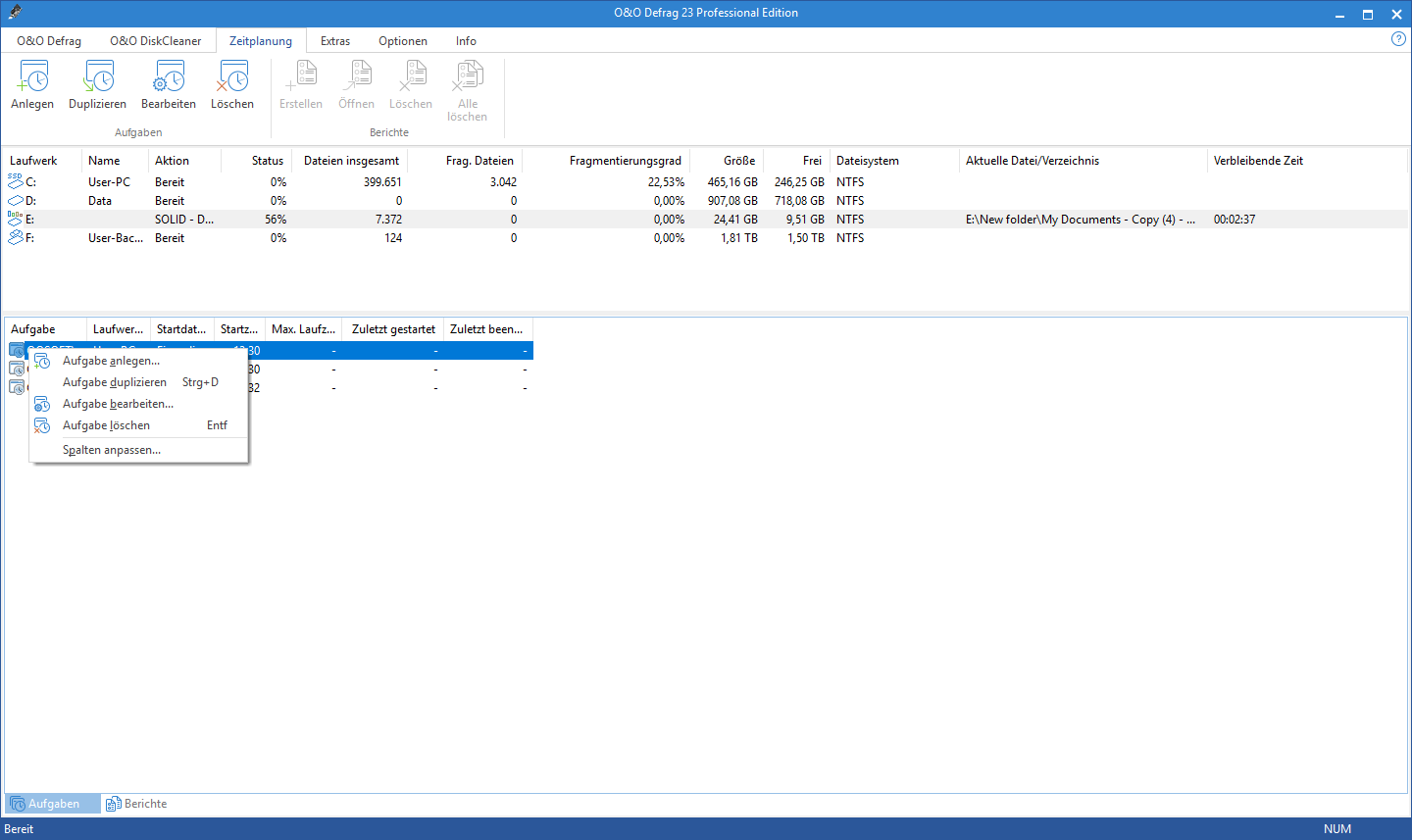Click the 00:02:37 remaining time
This screenshot has width=1412, height=840.
point(1235,220)
